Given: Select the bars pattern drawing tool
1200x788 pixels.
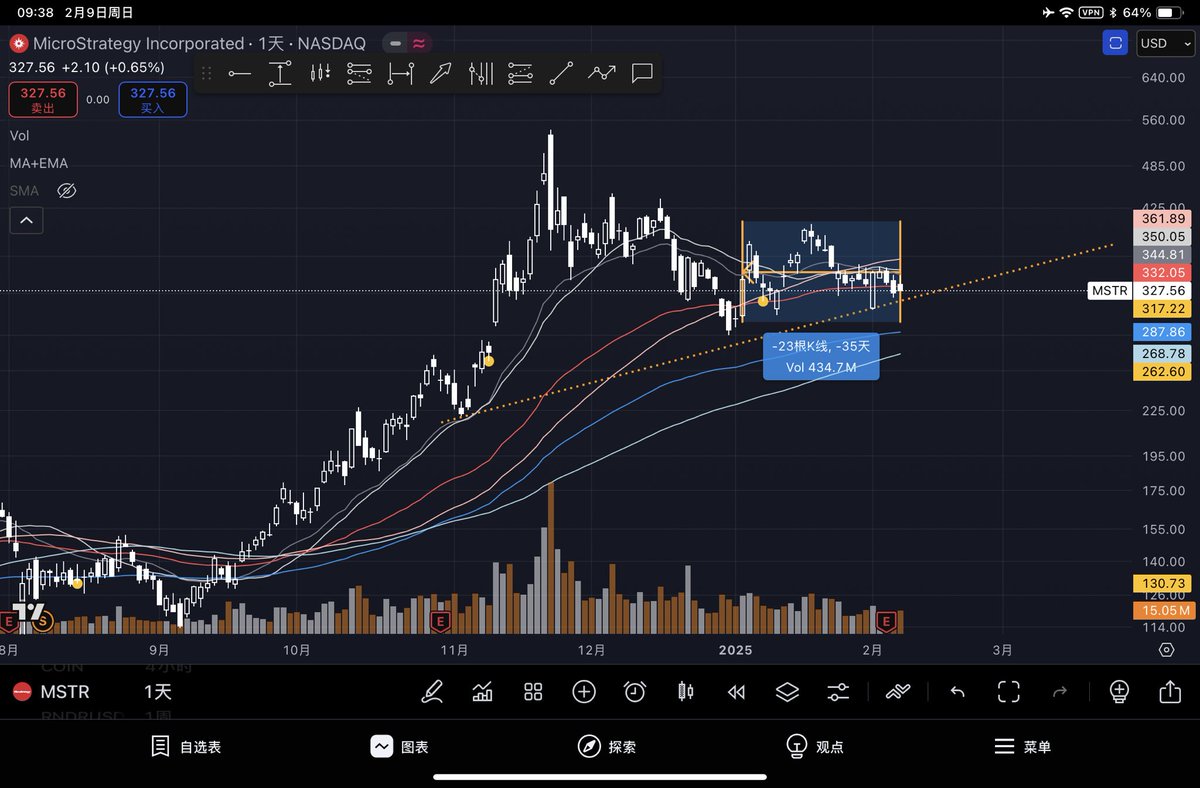Looking at the screenshot, I should (x=320, y=73).
